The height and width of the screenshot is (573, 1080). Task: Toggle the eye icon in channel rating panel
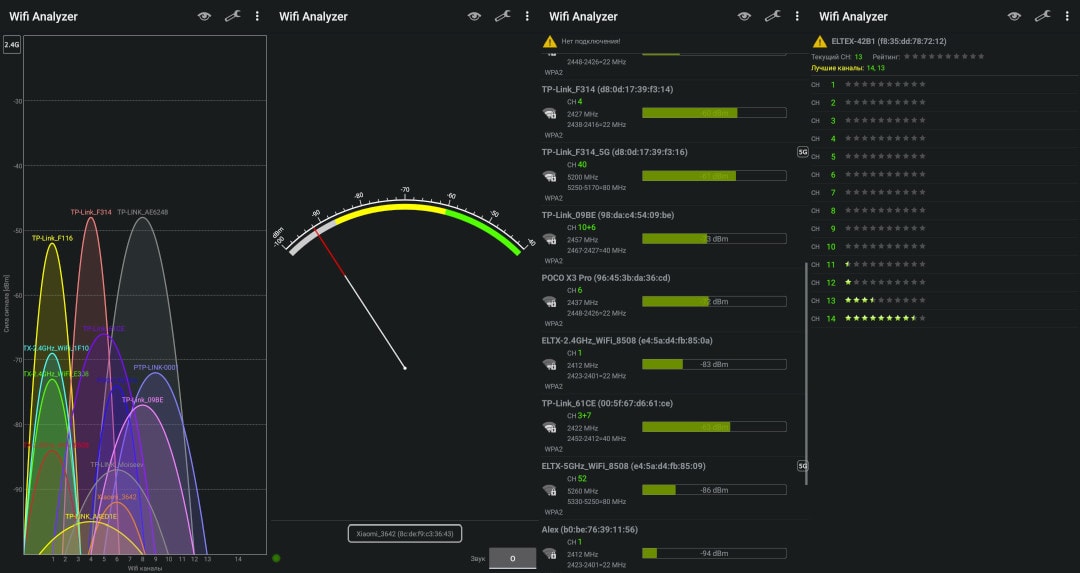click(1014, 16)
